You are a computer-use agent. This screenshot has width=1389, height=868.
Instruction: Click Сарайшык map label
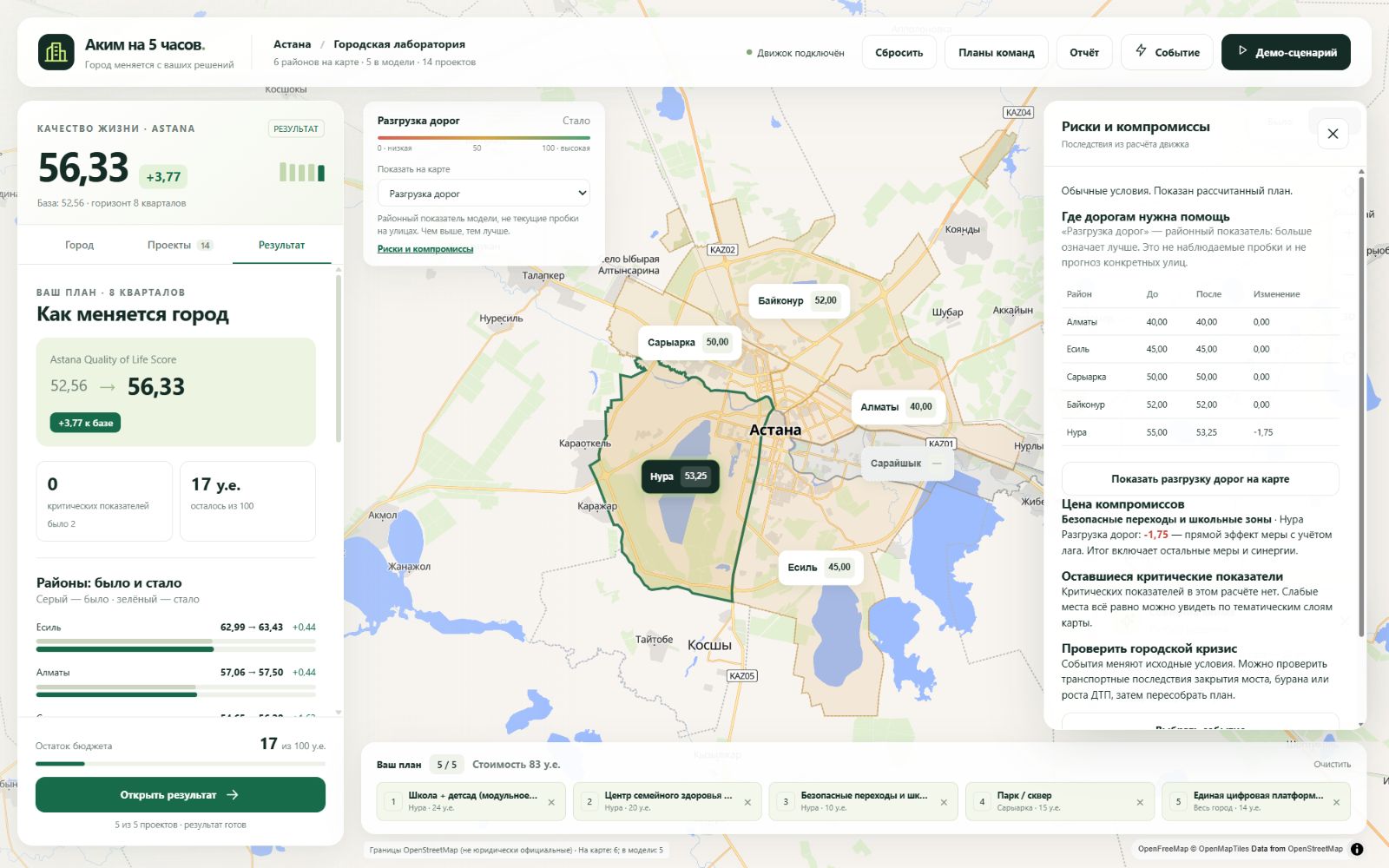point(906,464)
